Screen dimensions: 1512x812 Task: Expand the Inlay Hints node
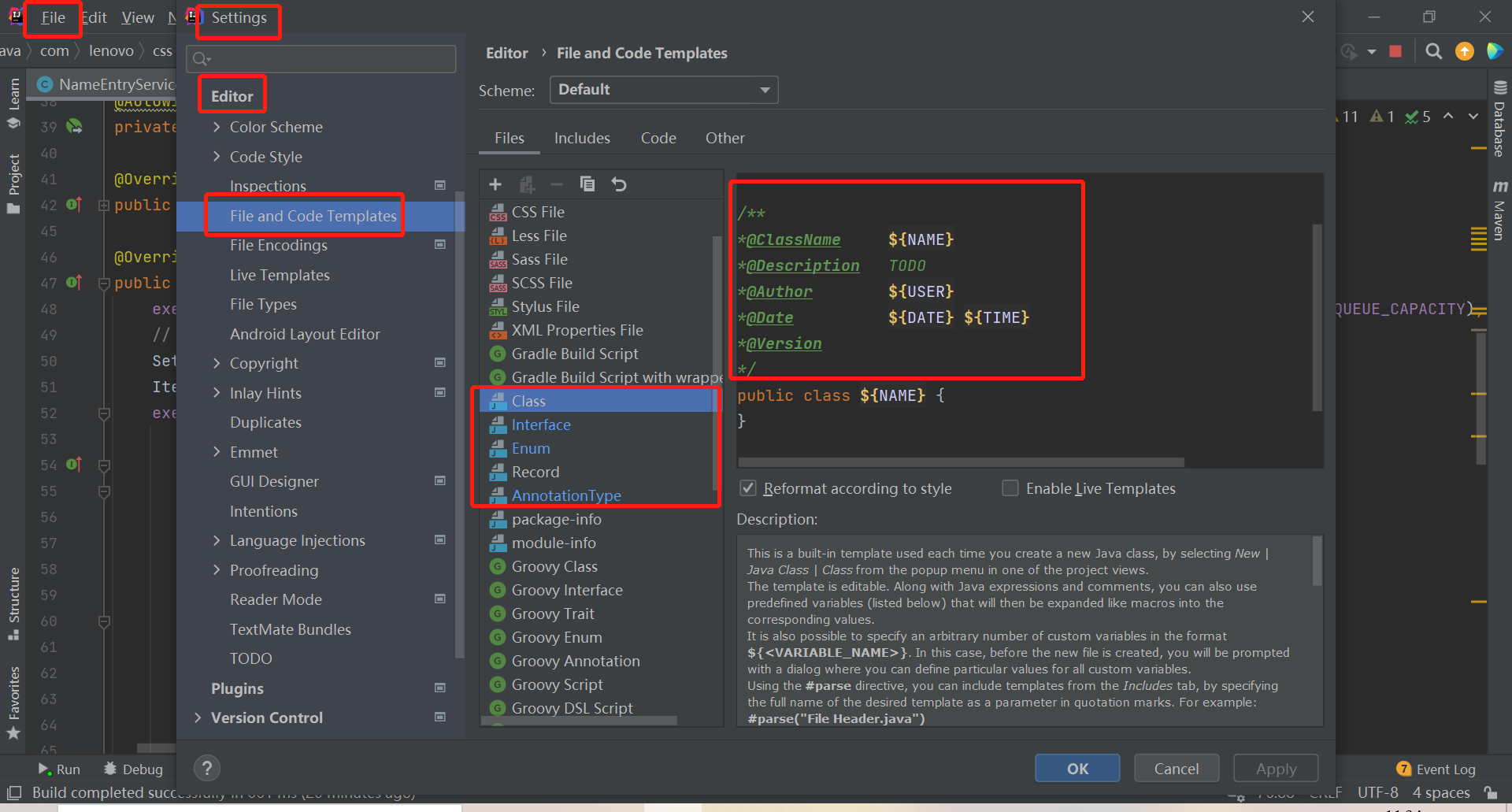217,393
